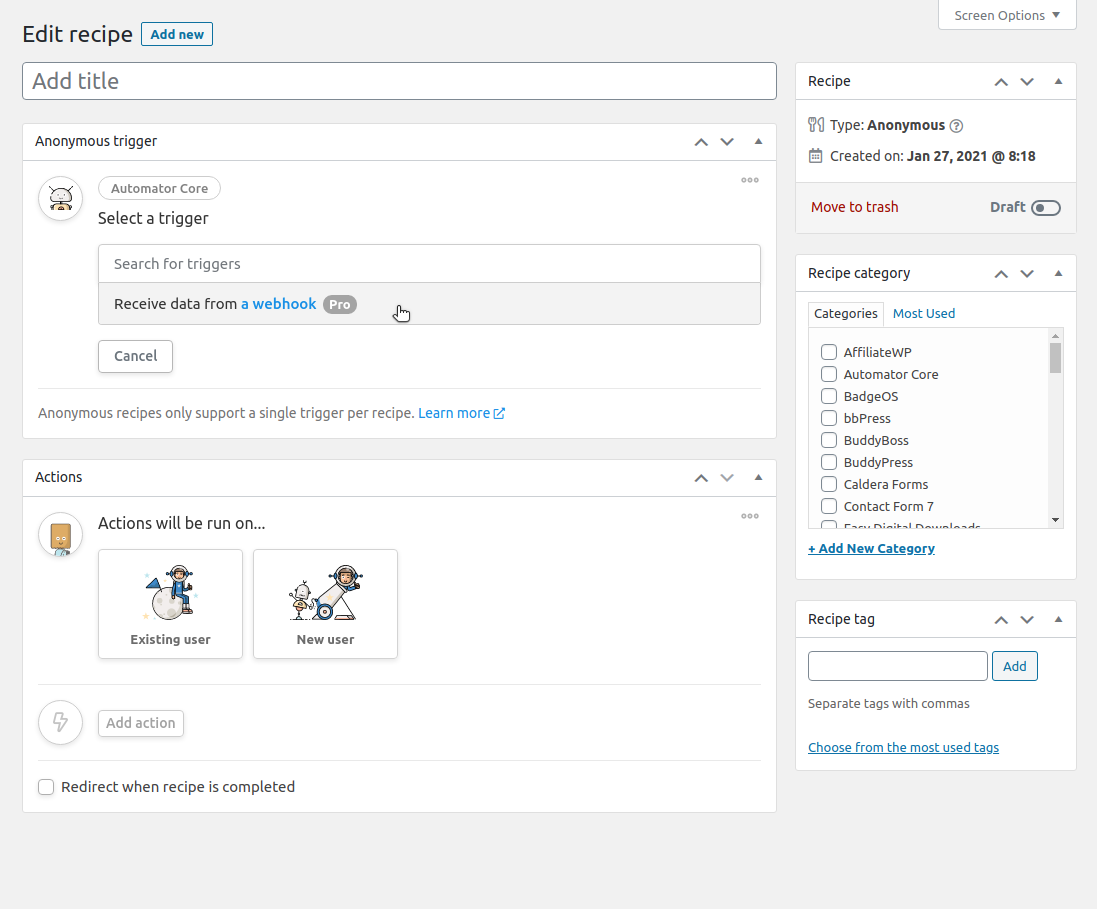Switch to the Most Used tab

(x=923, y=313)
